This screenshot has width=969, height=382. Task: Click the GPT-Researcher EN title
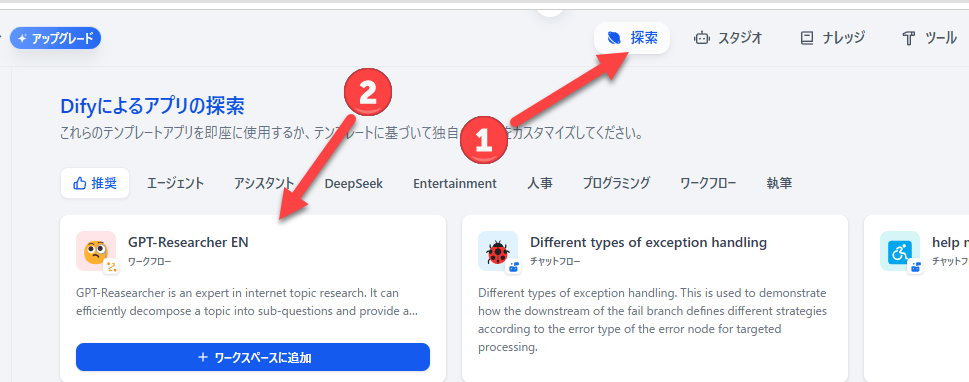click(x=188, y=242)
